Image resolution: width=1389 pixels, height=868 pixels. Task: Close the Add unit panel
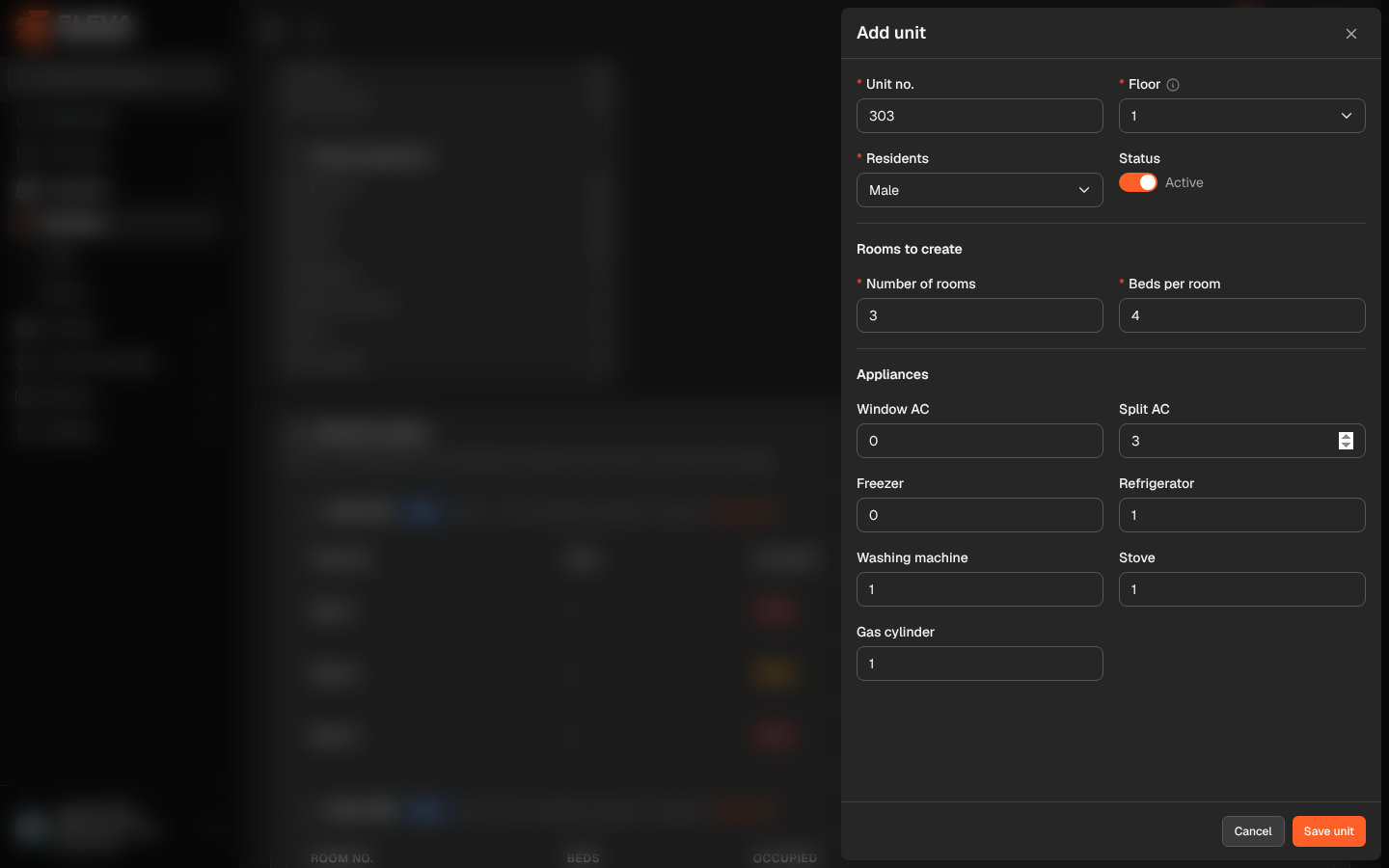(1350, 34)
